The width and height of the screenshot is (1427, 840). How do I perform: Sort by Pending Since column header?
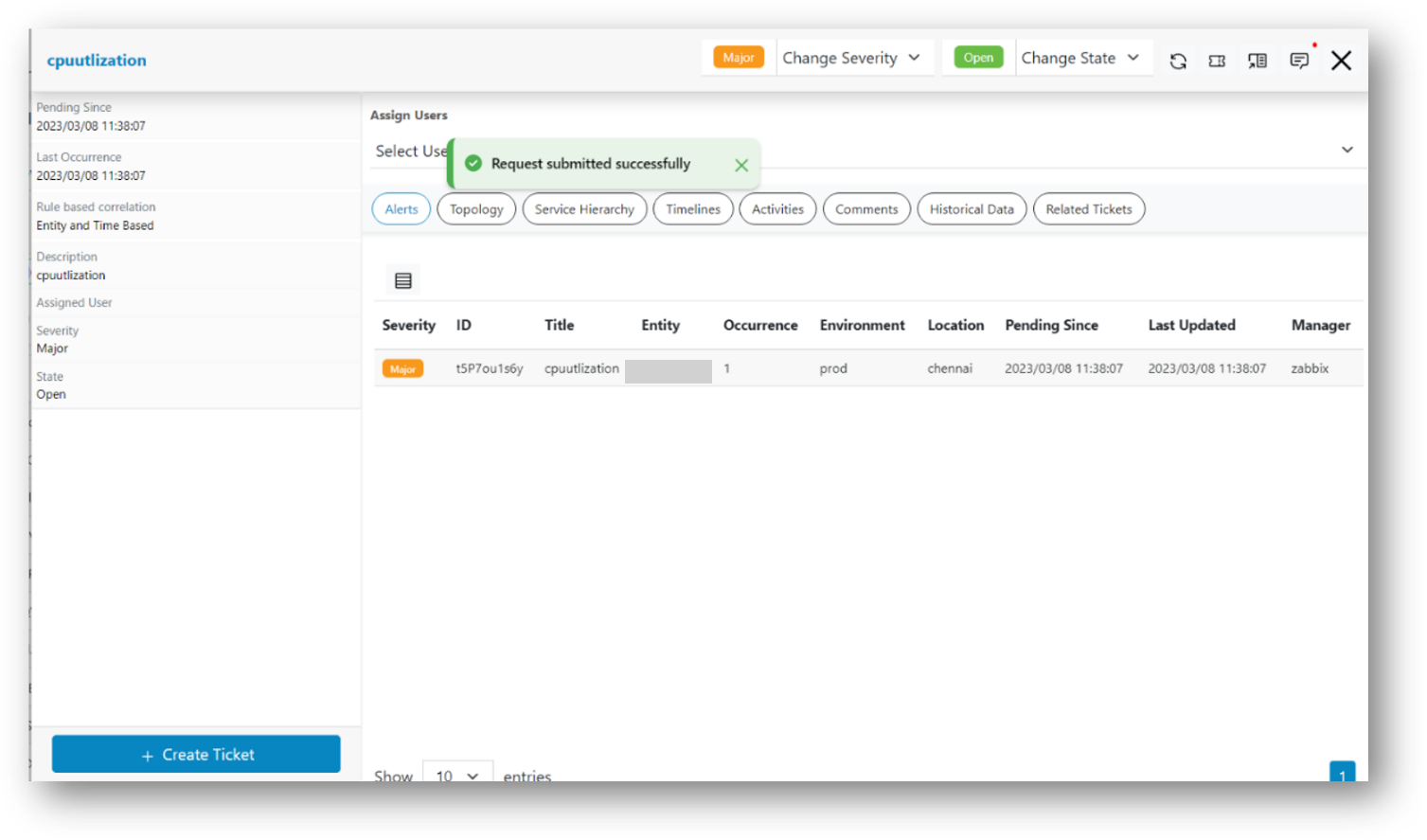pos(1051,325)
